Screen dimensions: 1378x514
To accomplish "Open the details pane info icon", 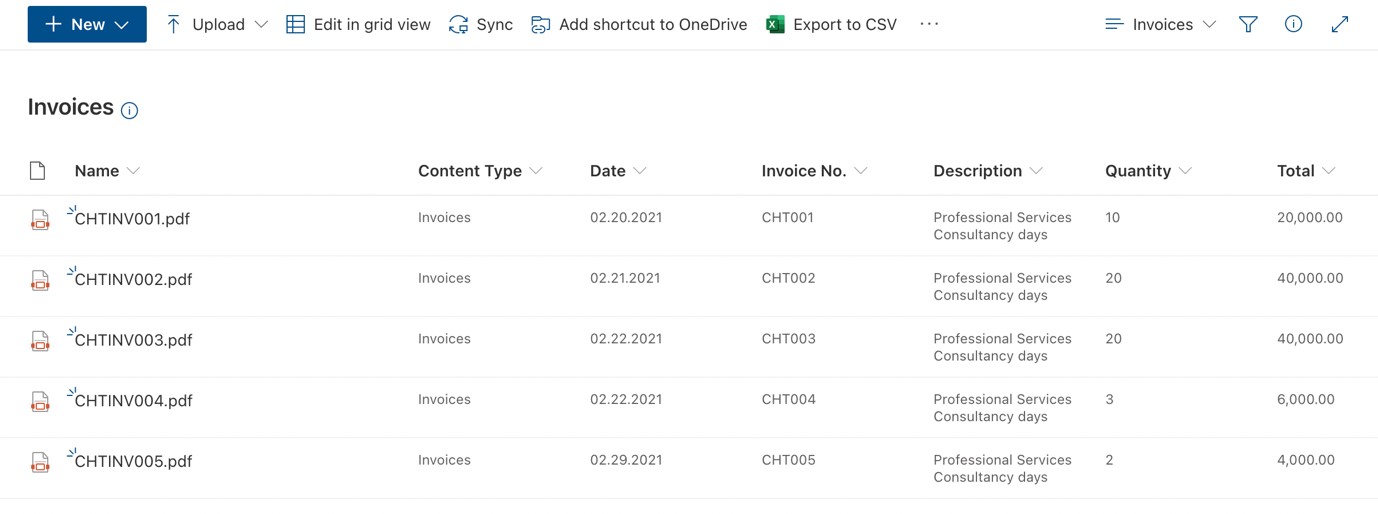I will tap(1293, 24).
